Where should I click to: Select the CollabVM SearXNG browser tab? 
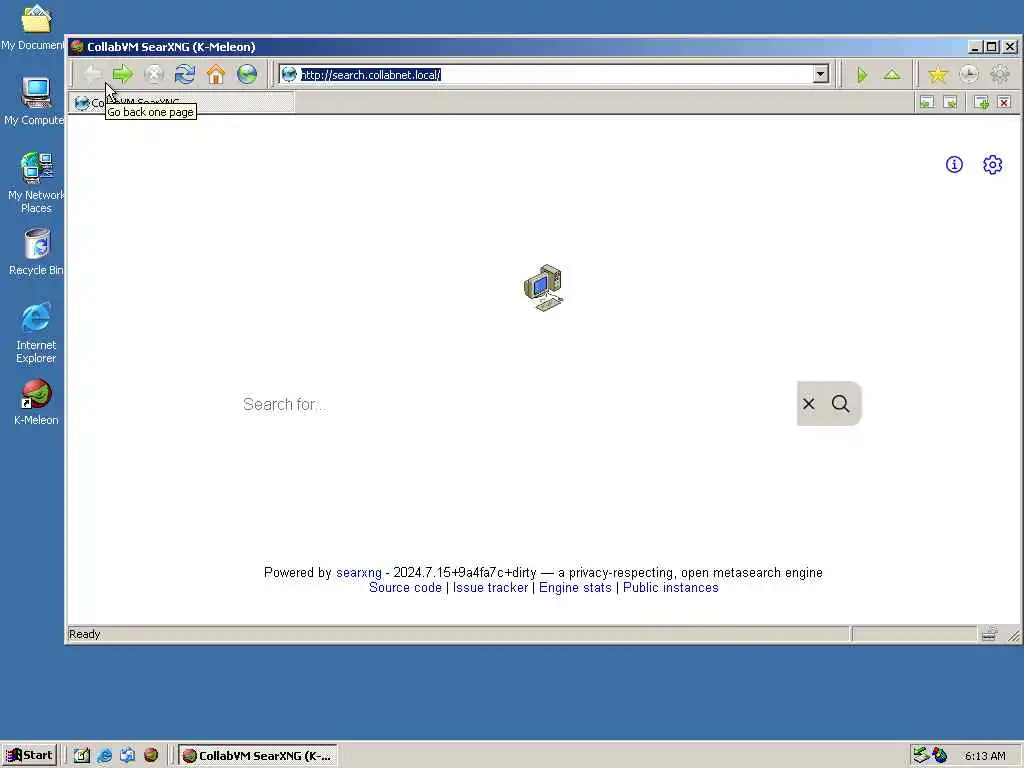[x=182, y=103]
